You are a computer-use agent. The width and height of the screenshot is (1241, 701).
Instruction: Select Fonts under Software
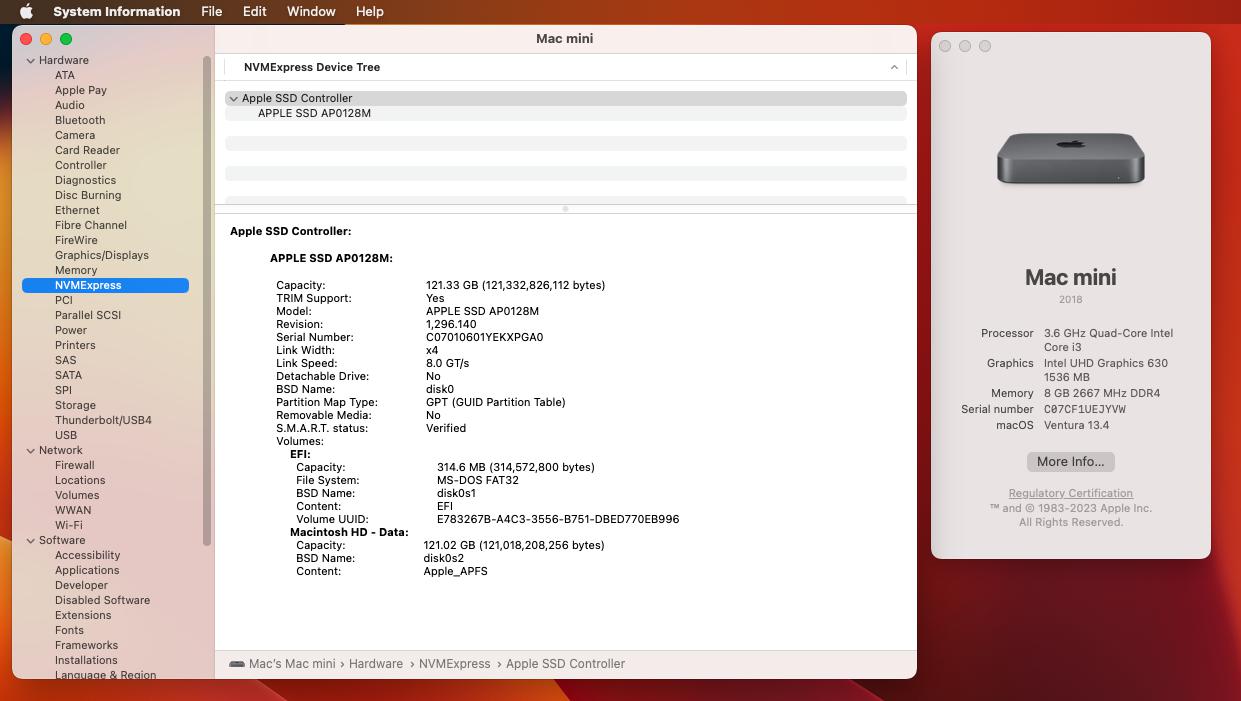point(70,630)
